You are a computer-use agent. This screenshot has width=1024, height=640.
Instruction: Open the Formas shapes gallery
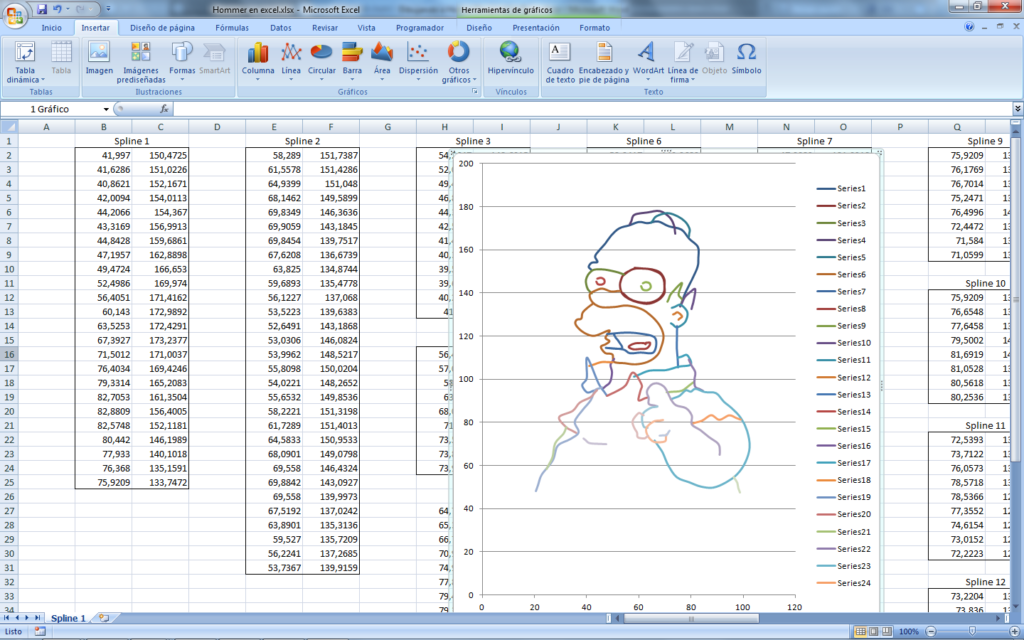[x=182, y=63]
